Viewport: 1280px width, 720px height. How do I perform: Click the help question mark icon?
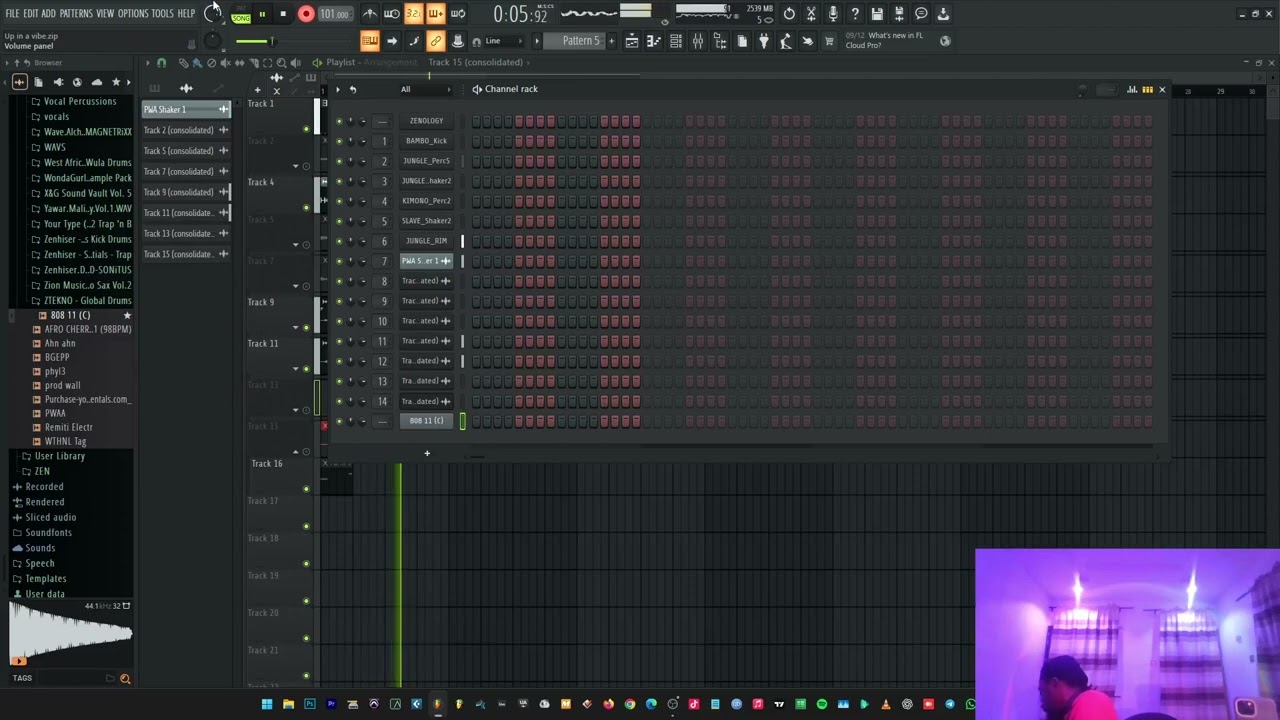(x=855, y=14)
